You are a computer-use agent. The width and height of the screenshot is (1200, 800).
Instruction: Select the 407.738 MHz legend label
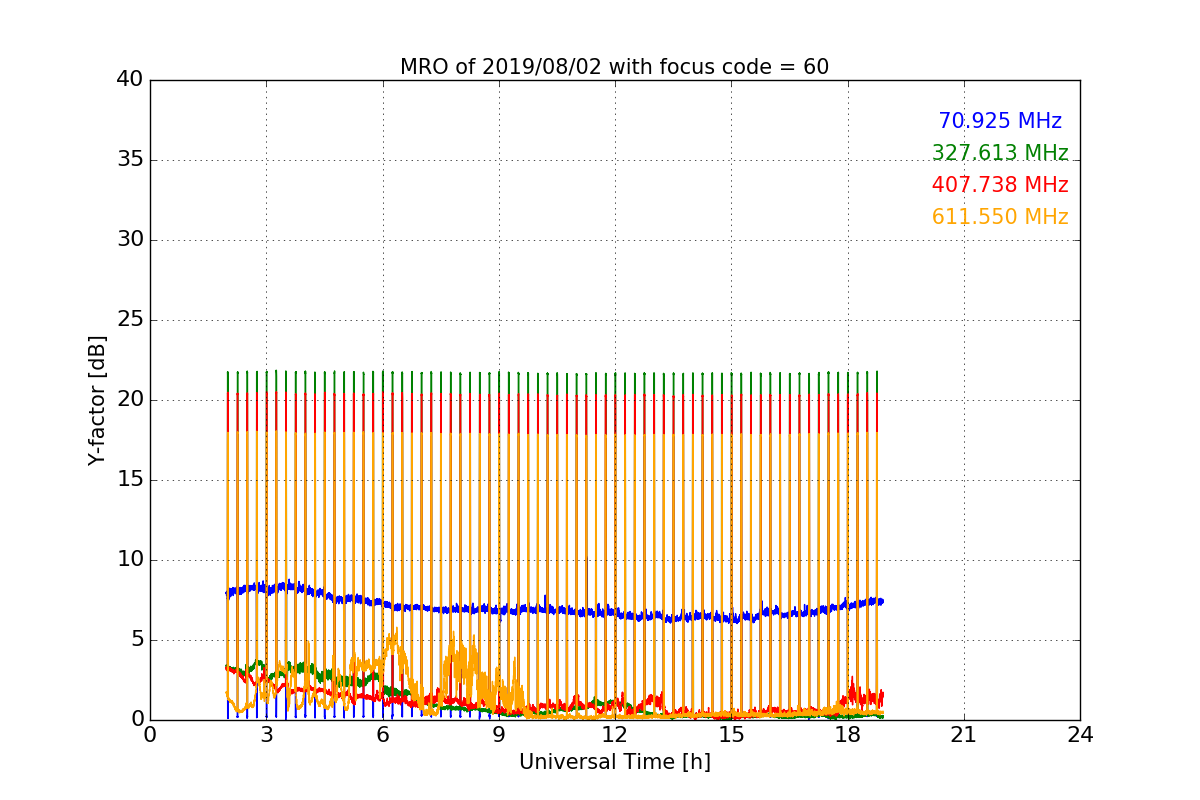pyautogui.click(x=1000, y=185)
